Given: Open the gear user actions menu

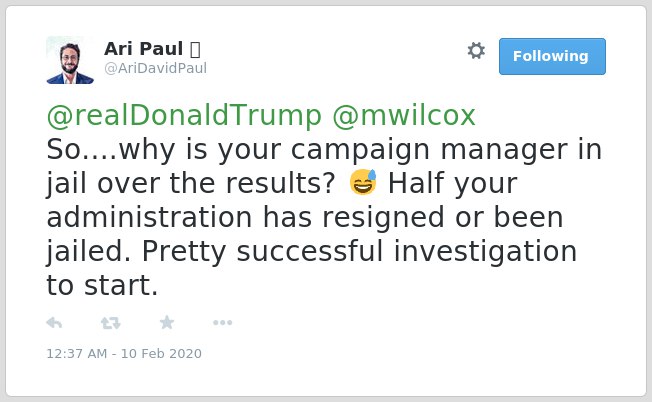Looking at the screenshot, I should [476, 51].
